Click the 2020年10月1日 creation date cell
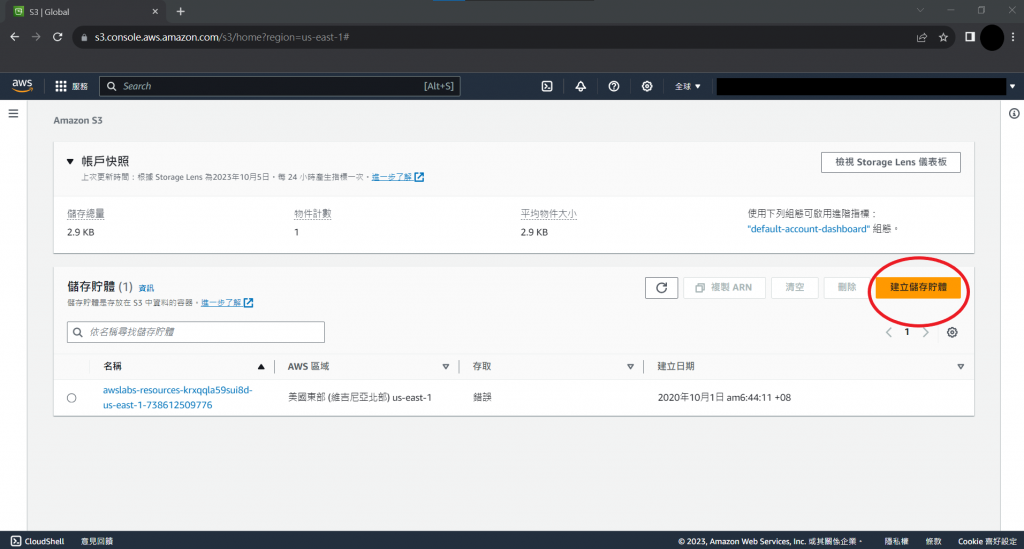The image size is (1024, 549). tap(724, 398)
